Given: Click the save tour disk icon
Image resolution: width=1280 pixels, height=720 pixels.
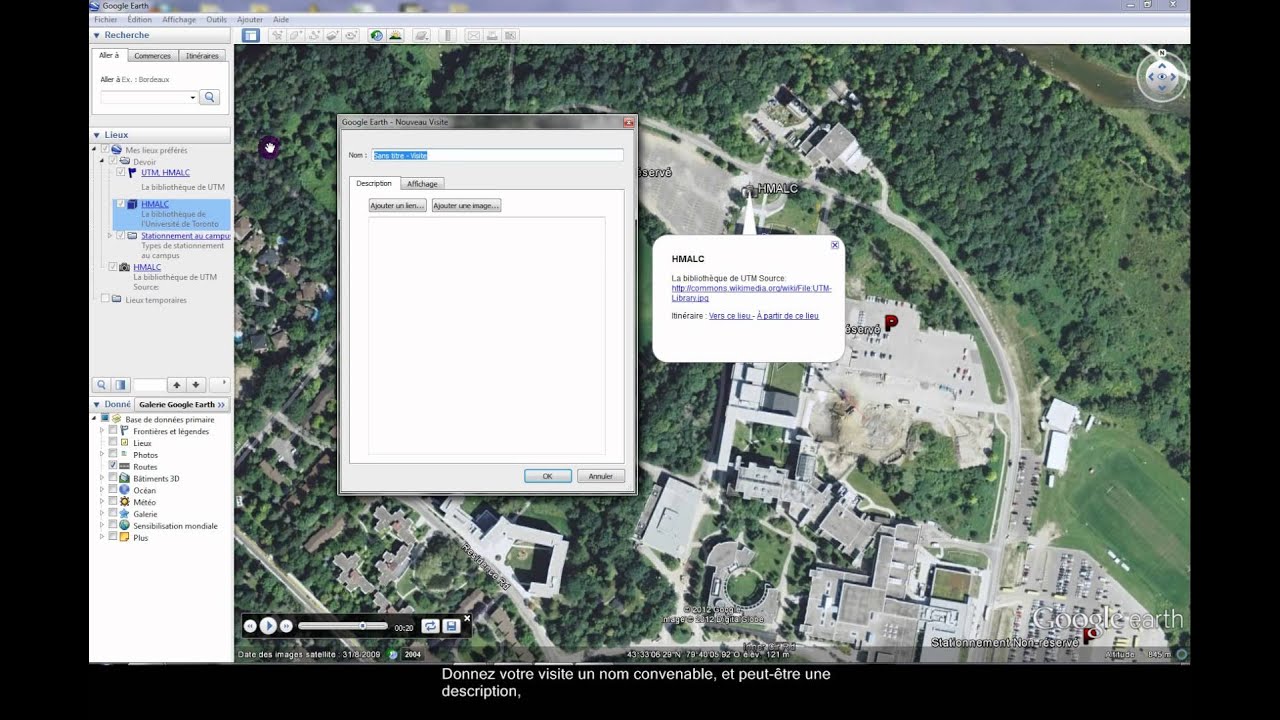Looking at the screenshot, I should point(451,626).
